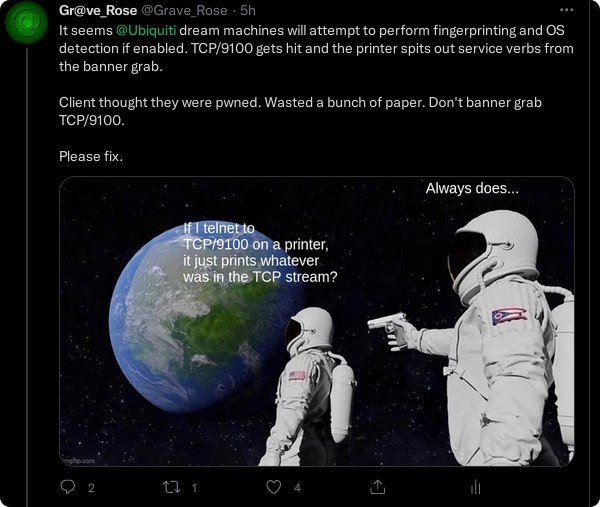Open the three-dot more options menu
Image resolution: width=600 pixels, height=507 pixels.
point(566,10)
